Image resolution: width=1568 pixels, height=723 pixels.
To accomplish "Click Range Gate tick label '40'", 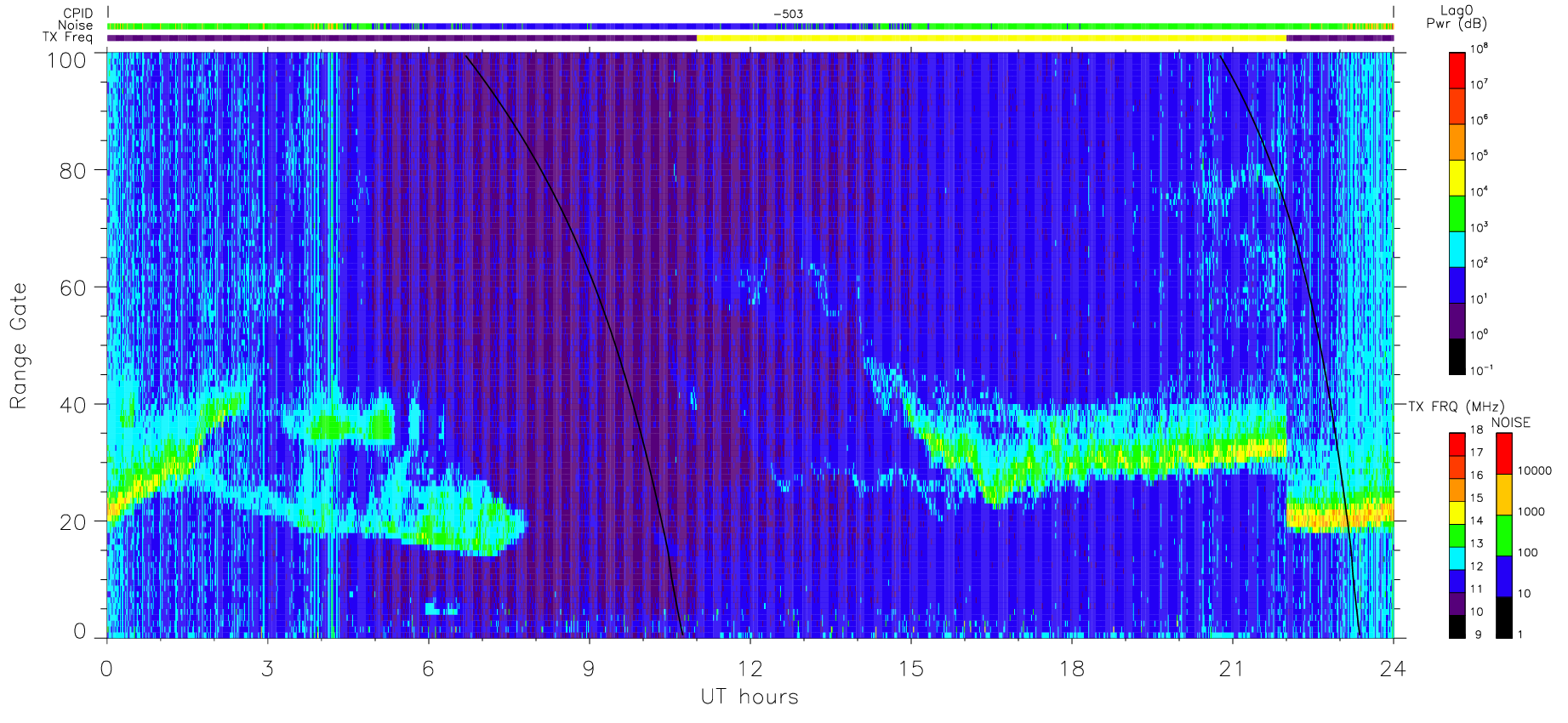I will point(73,405).
